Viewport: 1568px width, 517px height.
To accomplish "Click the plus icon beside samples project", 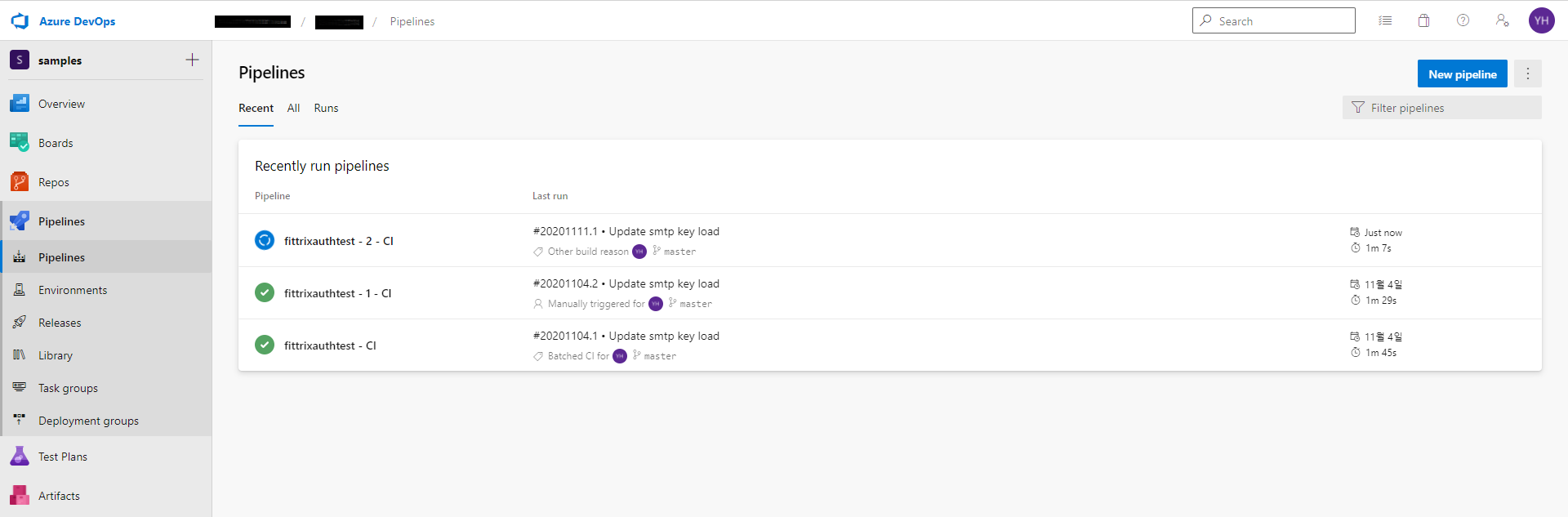I will 192,60.
